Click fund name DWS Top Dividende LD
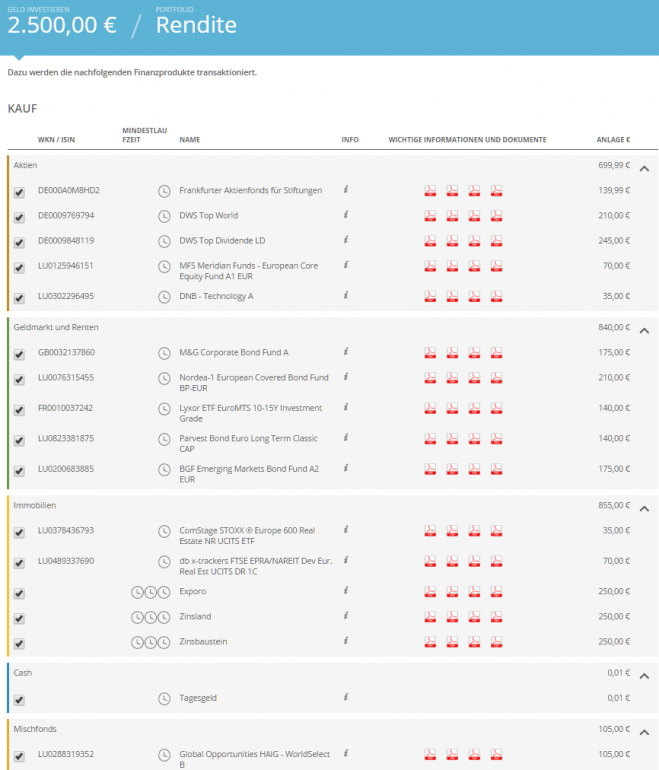 click(222, 241)
